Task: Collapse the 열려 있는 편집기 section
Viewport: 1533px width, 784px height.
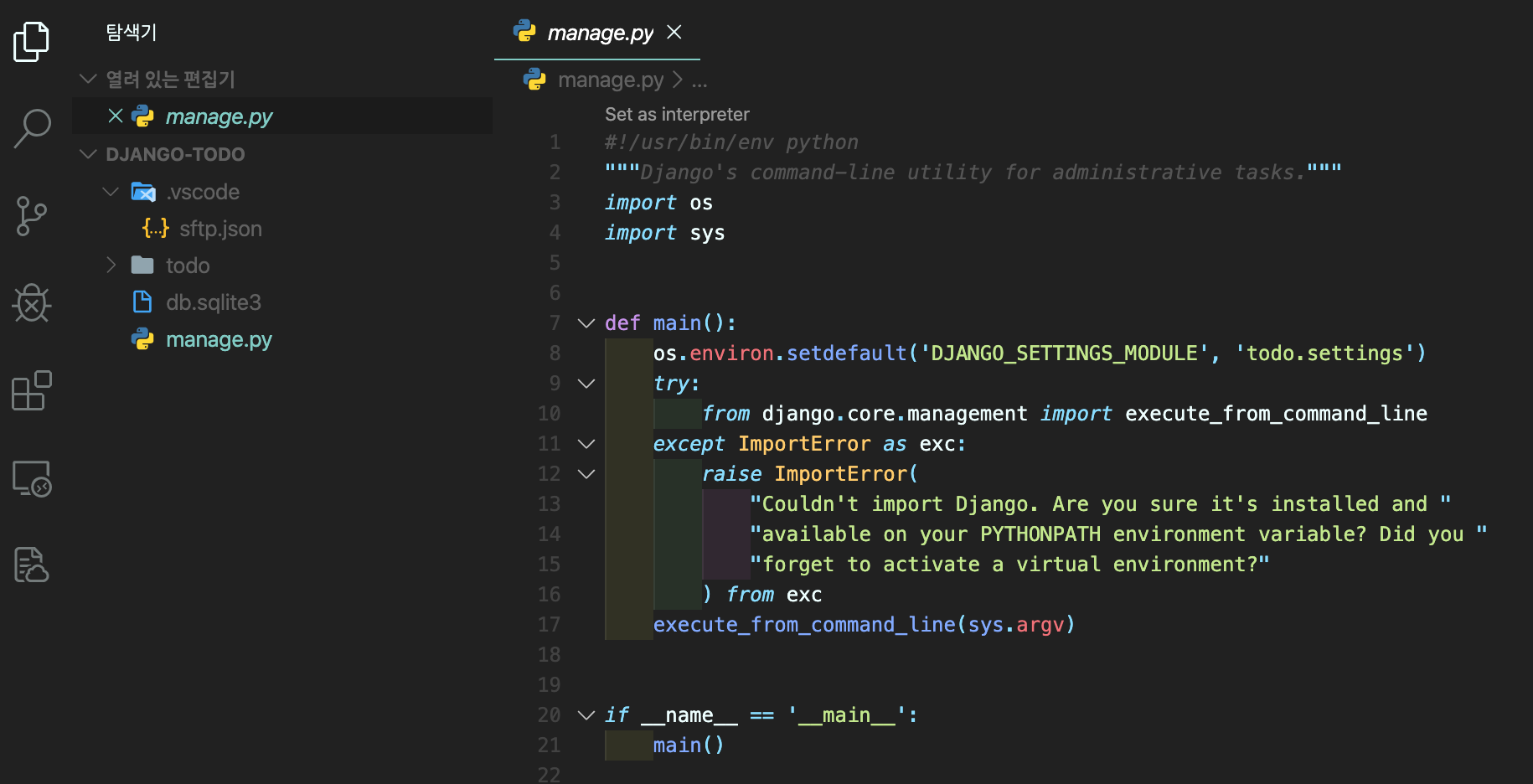Action: 88,79
